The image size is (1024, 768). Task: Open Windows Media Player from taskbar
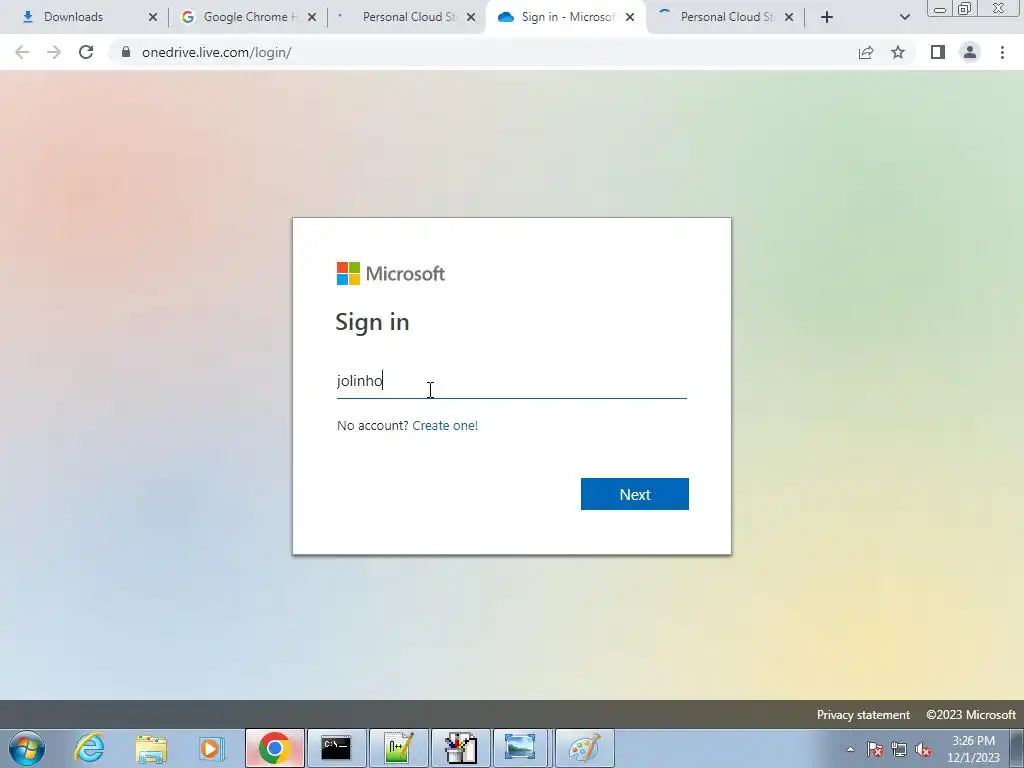click(212, 748)
